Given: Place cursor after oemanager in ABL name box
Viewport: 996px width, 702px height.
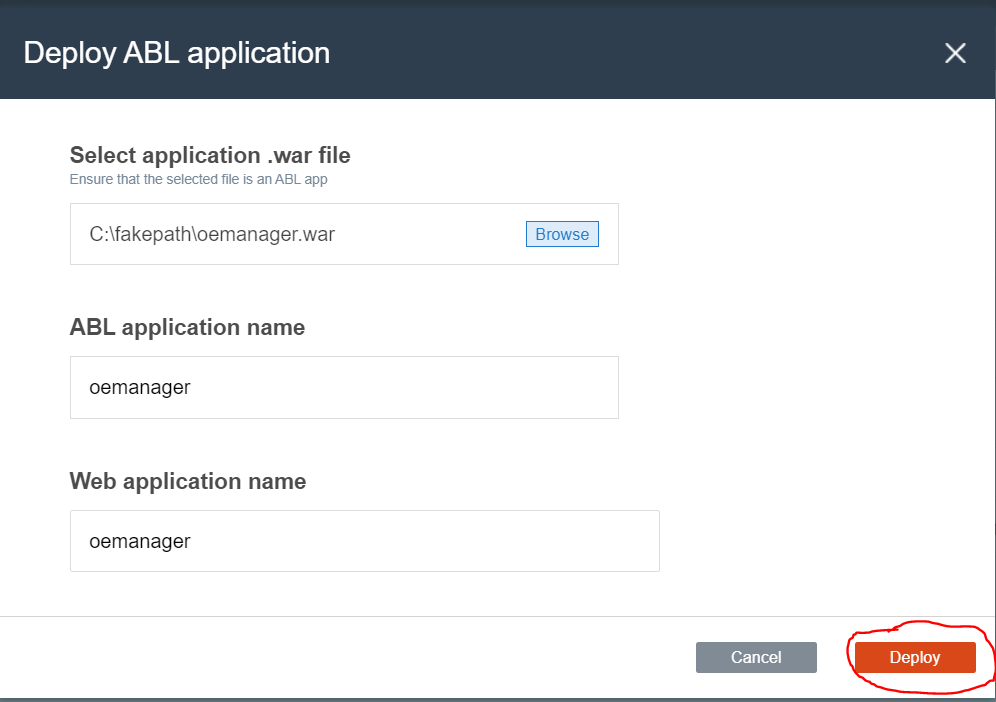Looking at the screenshot, I should coord(192,388).
